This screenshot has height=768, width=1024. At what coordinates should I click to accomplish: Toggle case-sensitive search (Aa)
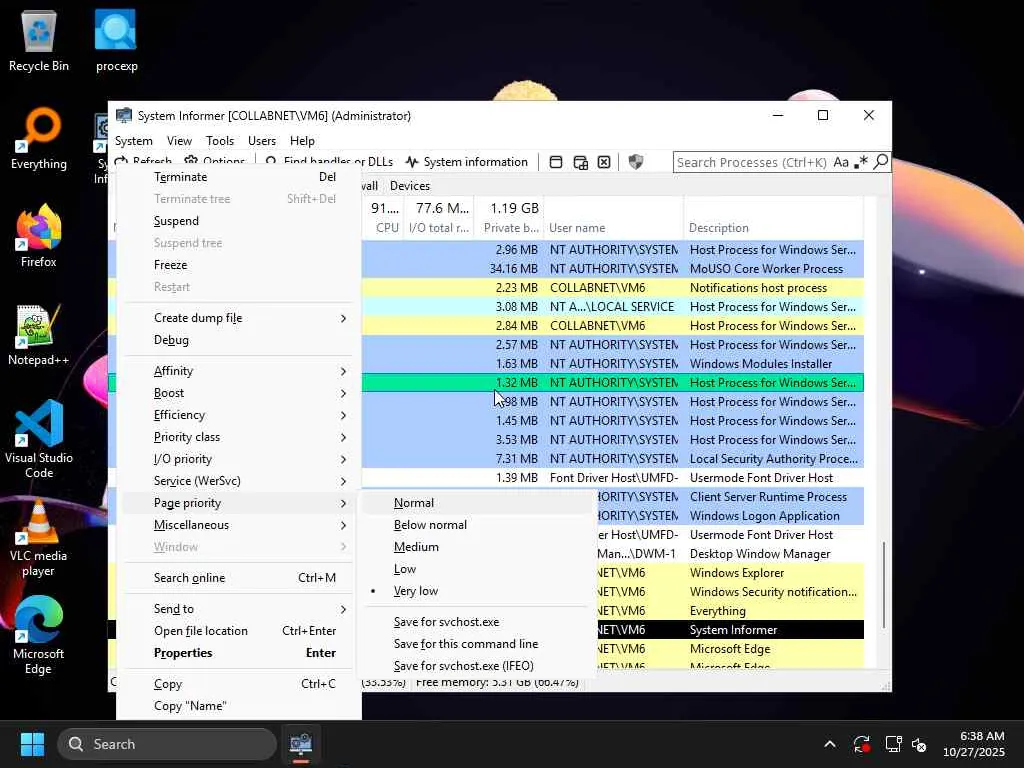pyautogui.click(x=841, y=162)
